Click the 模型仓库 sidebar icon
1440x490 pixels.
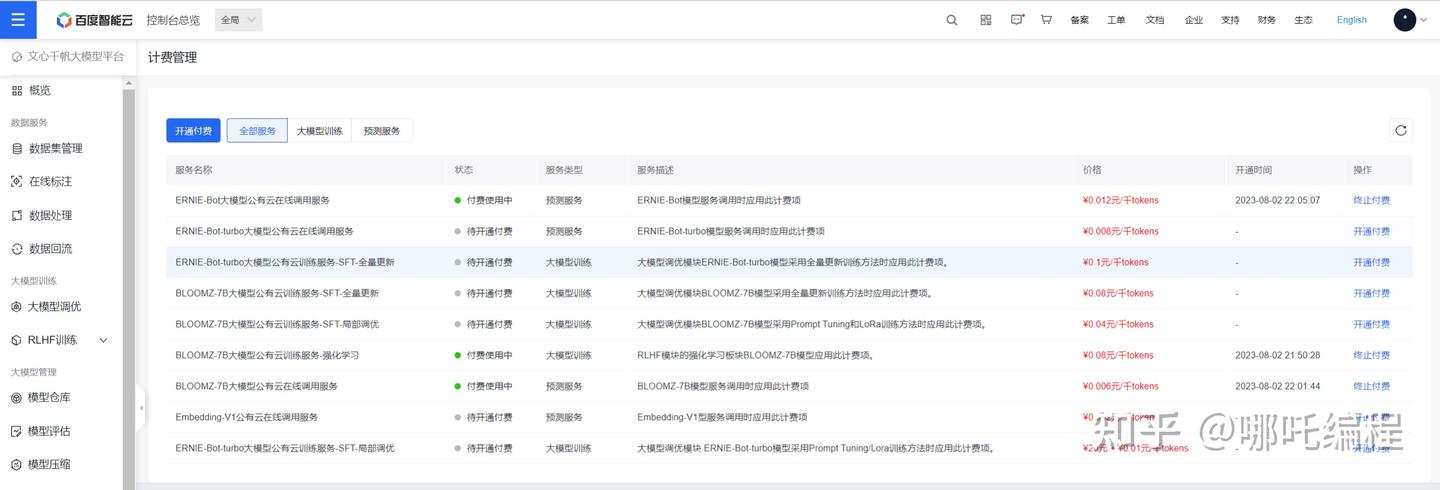click(16, 397)
